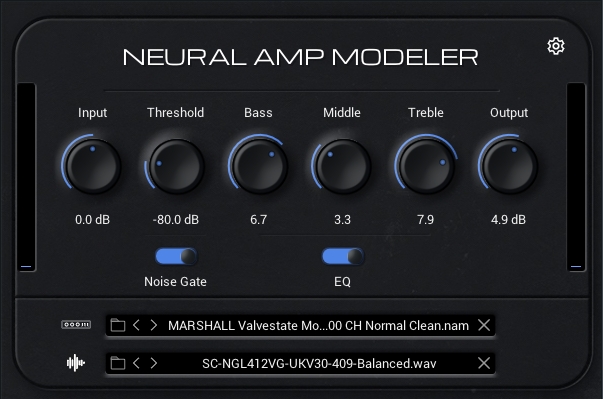Open the settings gear icon
603x399 pixels.
click(556, 46)
